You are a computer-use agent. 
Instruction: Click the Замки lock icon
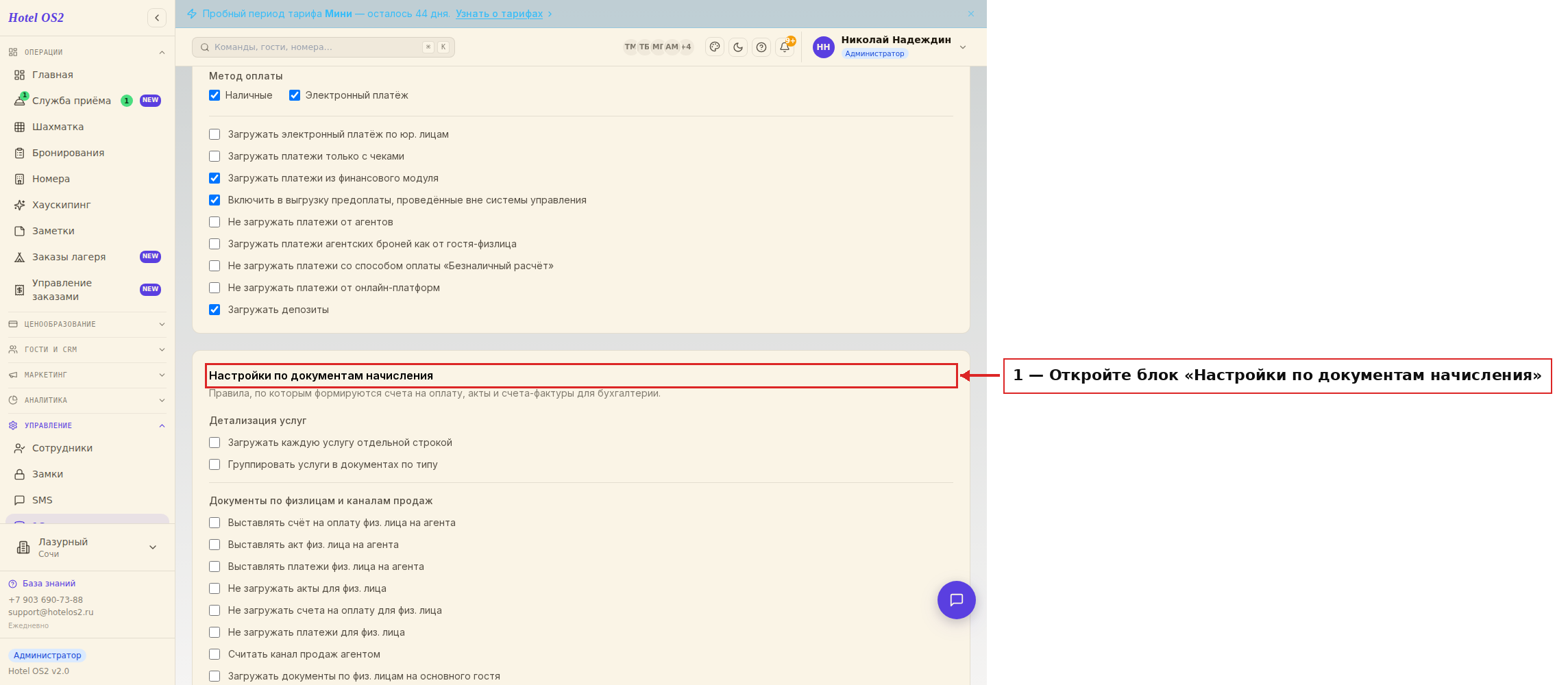coord(20,474)
